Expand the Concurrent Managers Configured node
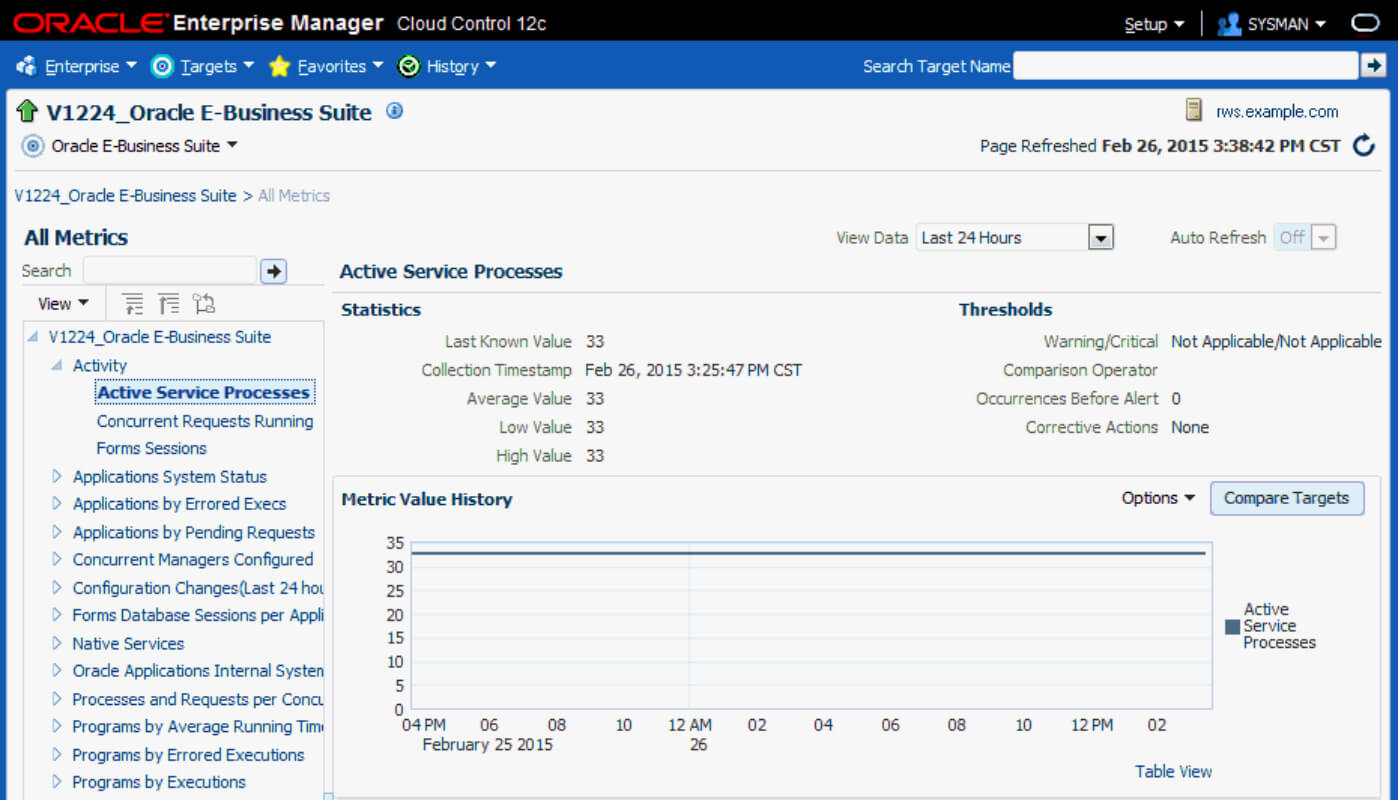Image resolution: width=1398 pixels, height=800 pixels. click(x=57, y=560)
